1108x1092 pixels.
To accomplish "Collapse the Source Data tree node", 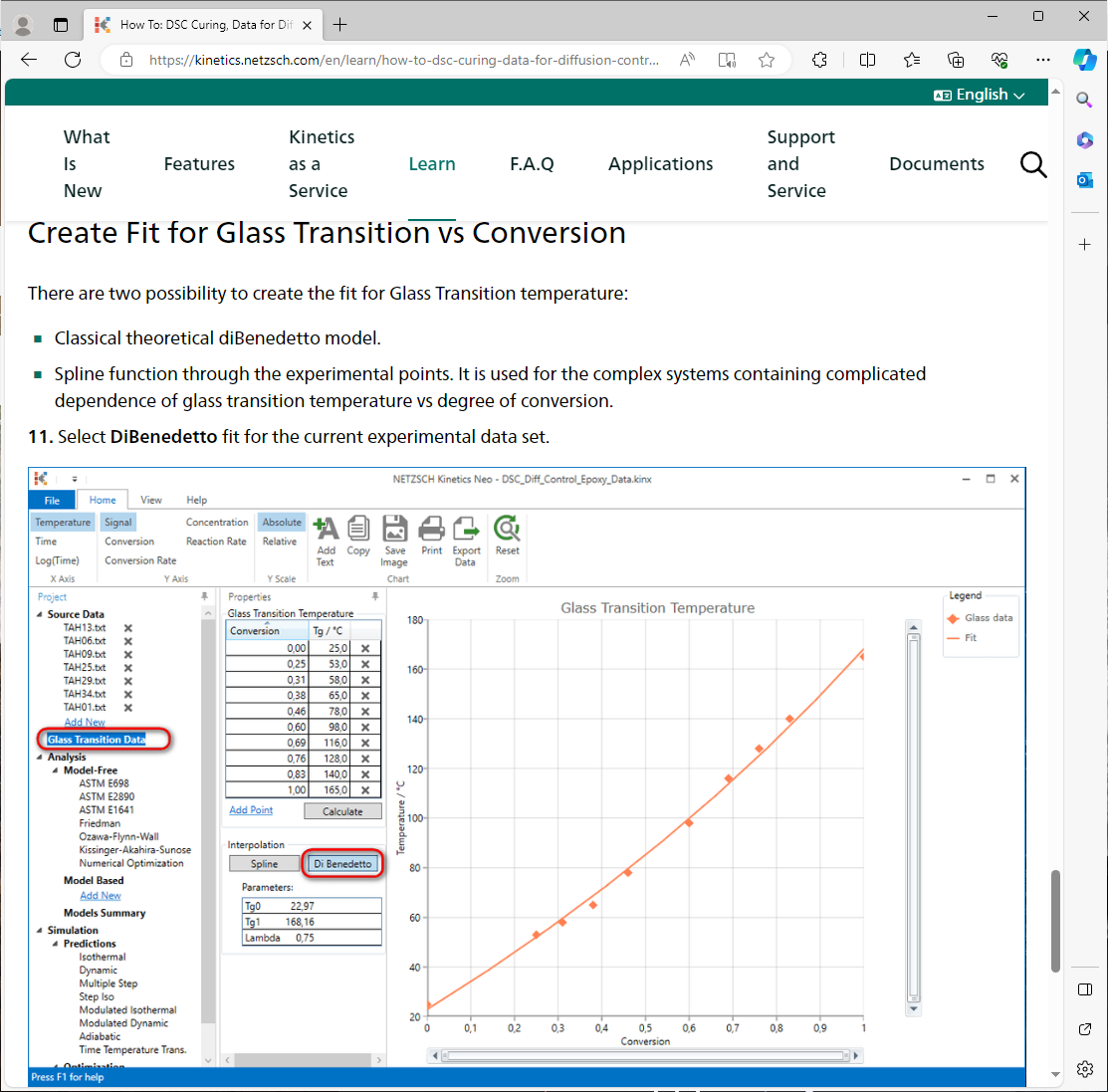I will [x=40, y=615].
